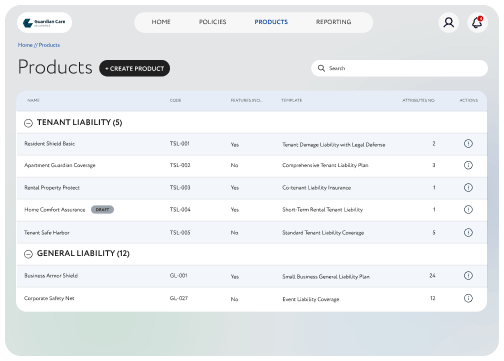Image resolution: width=504 pixels, height=361 pixels.
Task: Click attributes count 12 for Corporate Safety Net
Action: 433,298
